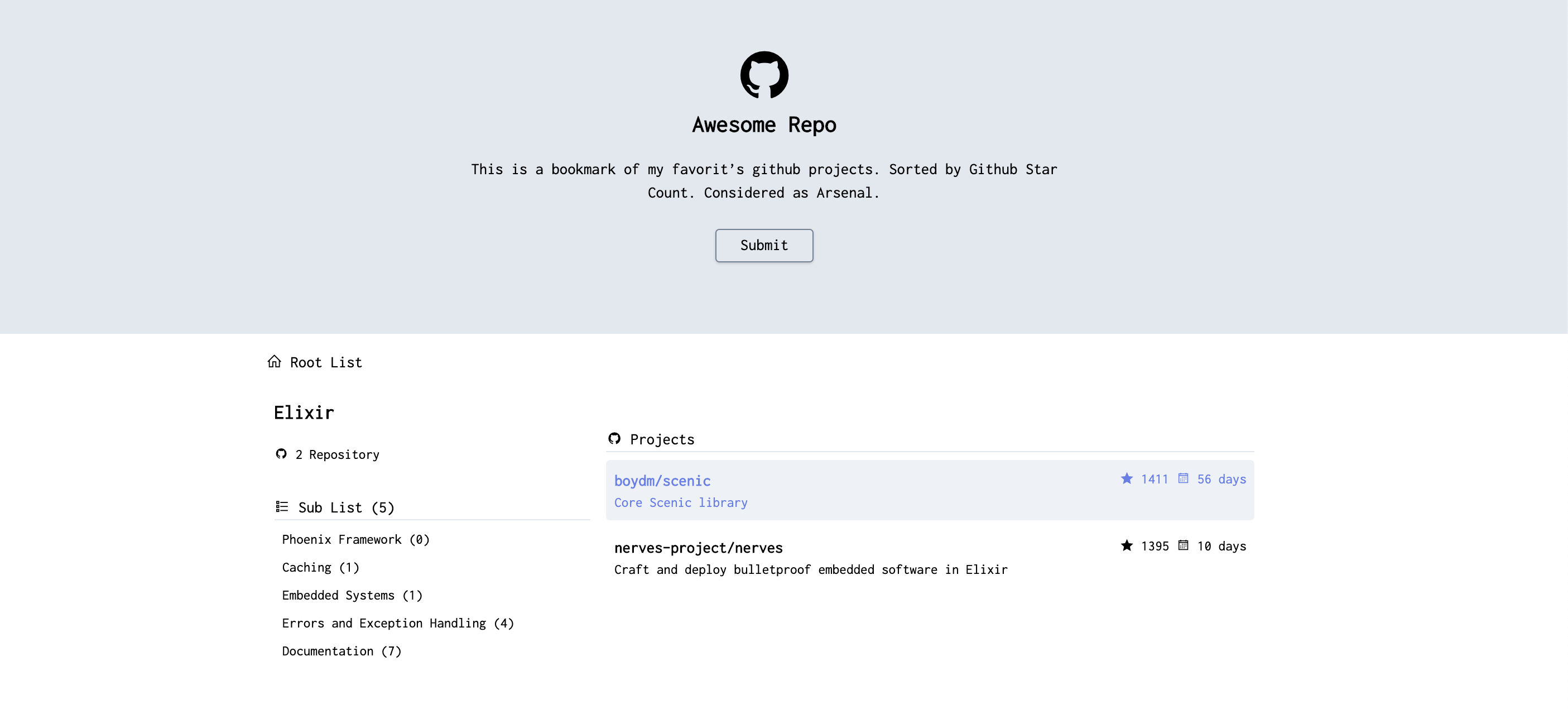Open the boydm/scenic repository link
Image resolution: width=1568 pixels, height=709 pixels.
point(662,481)
